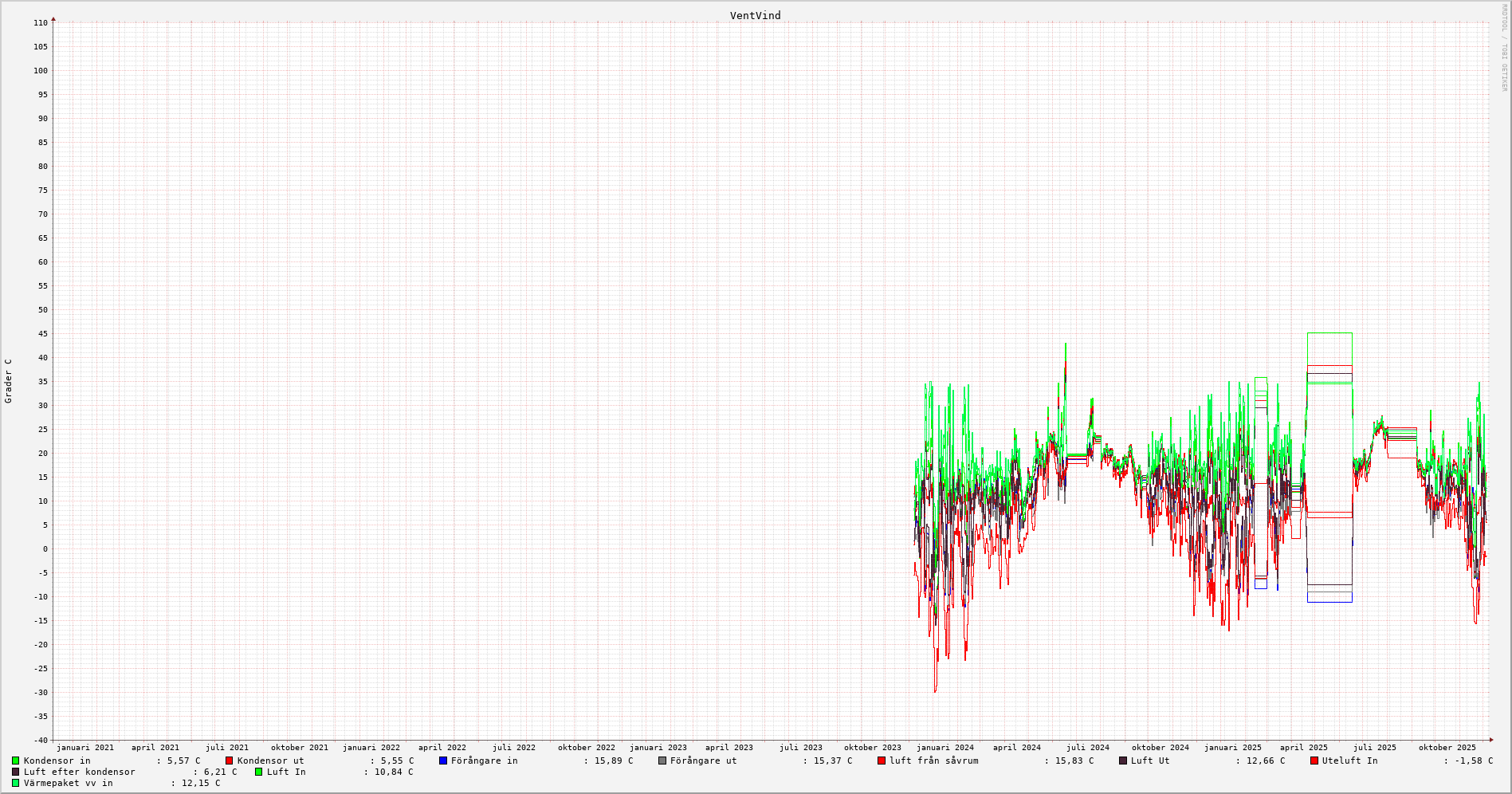Click the -40 value on y-axis

[40, 740]
